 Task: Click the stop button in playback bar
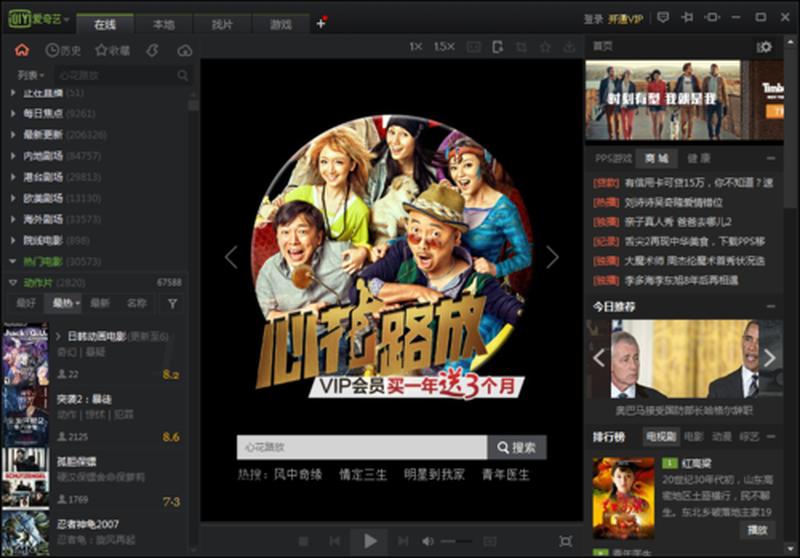point(303,541)
